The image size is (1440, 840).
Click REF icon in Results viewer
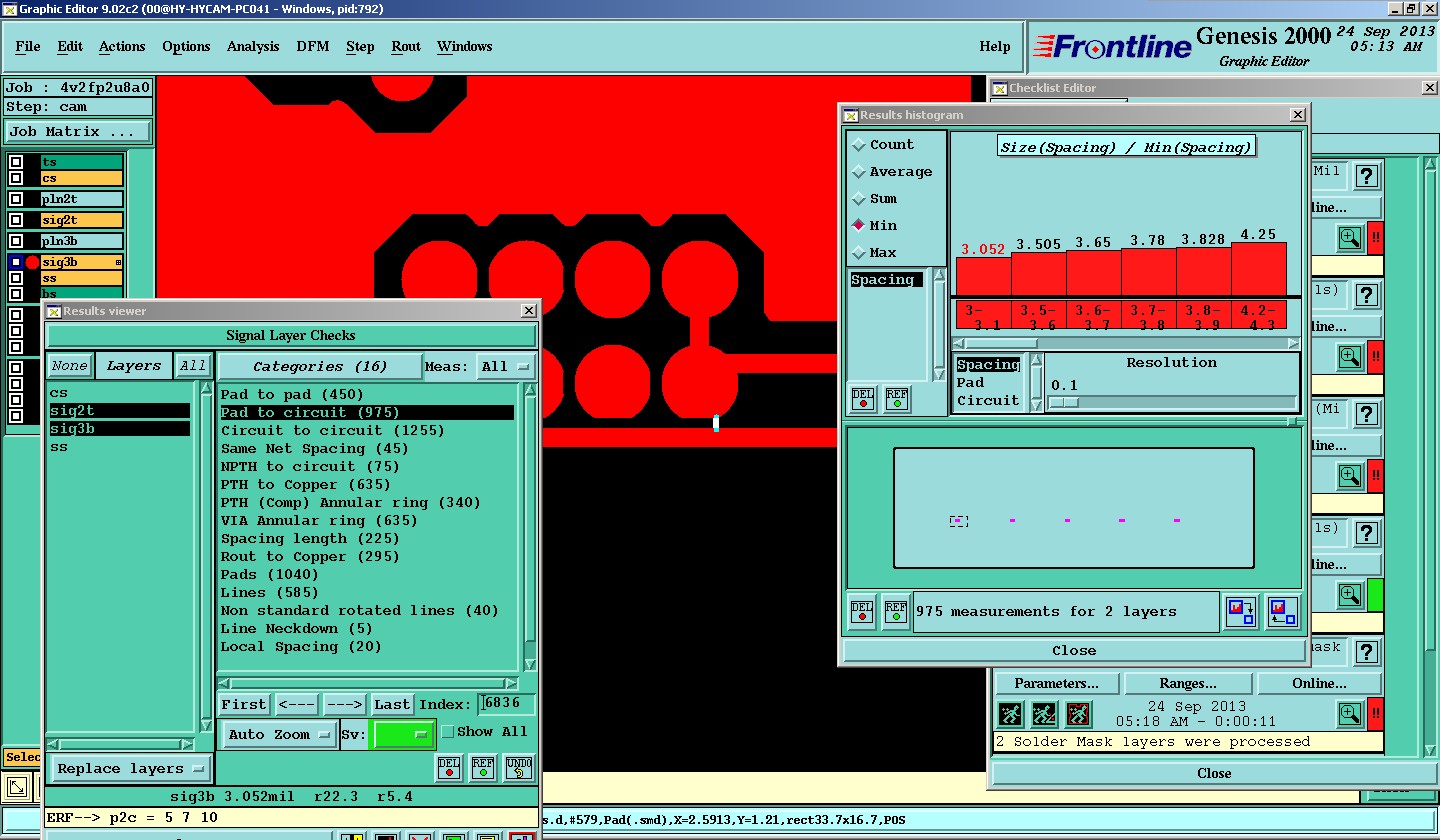483,767
